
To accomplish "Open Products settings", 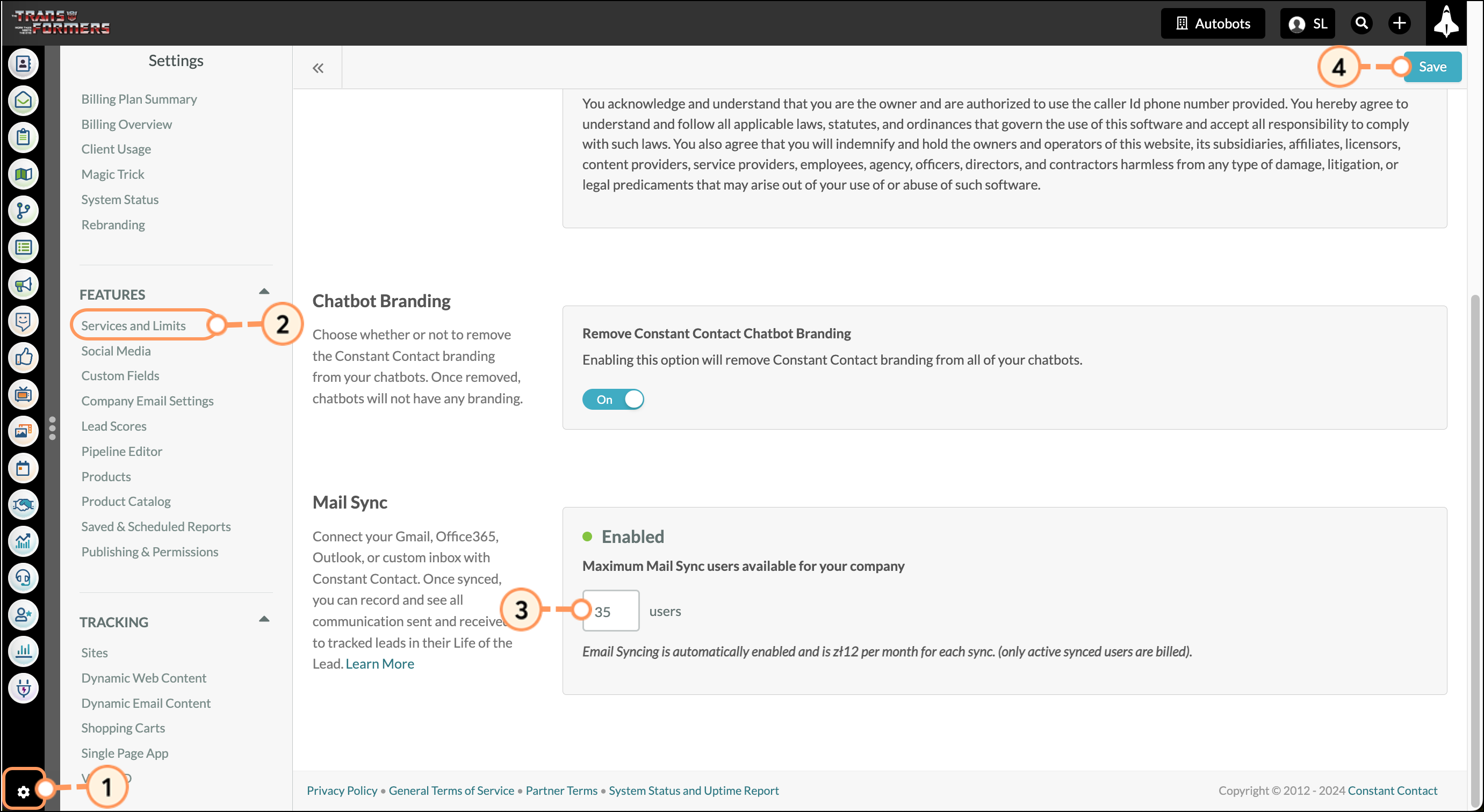I will [x=106, y=477].
